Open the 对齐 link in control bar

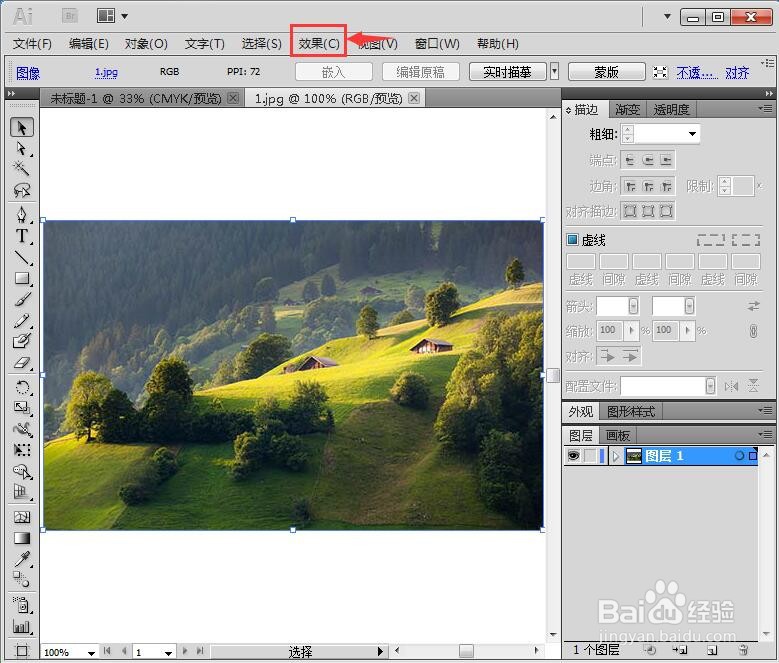737,73
